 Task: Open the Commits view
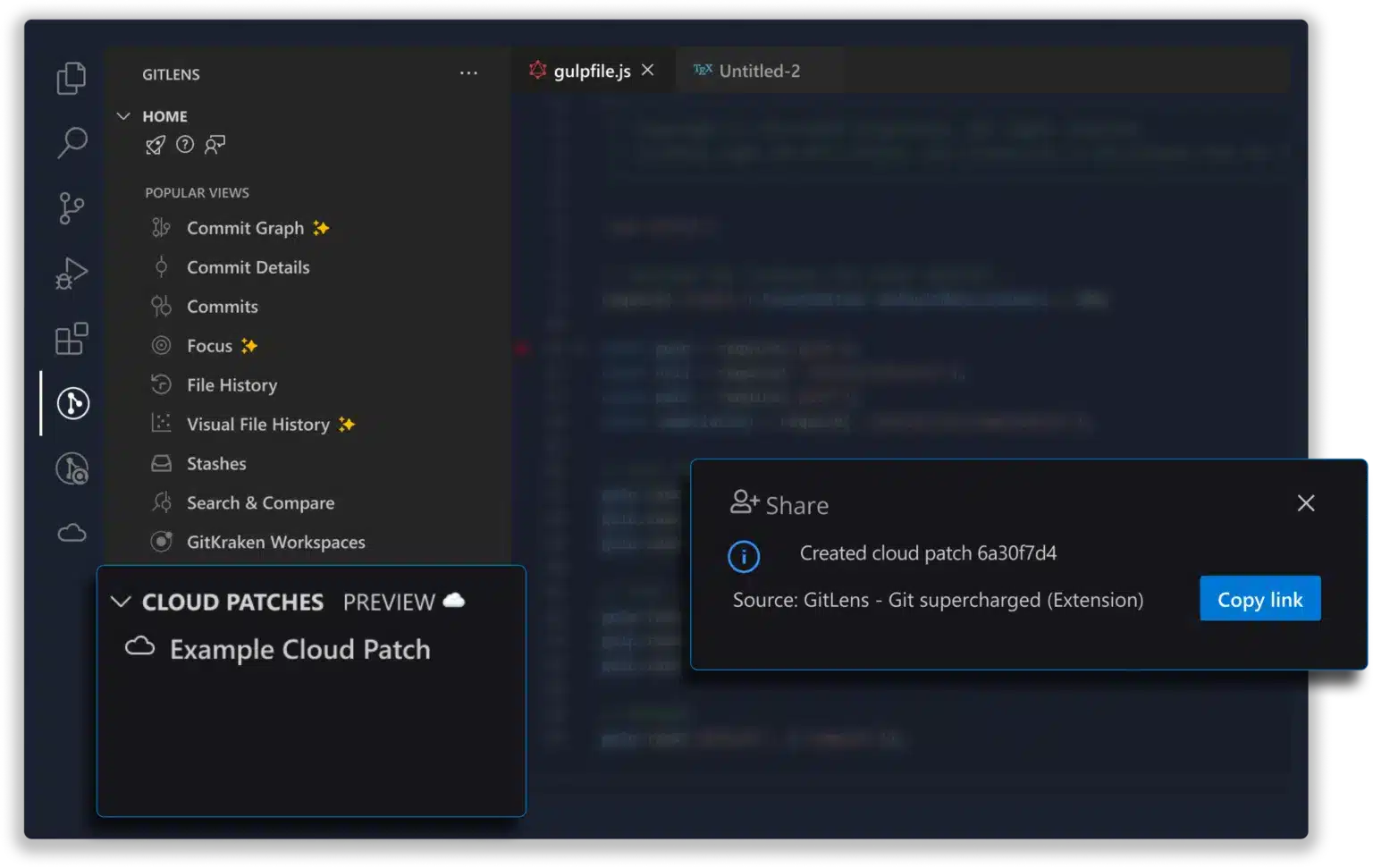coord(222,307)
